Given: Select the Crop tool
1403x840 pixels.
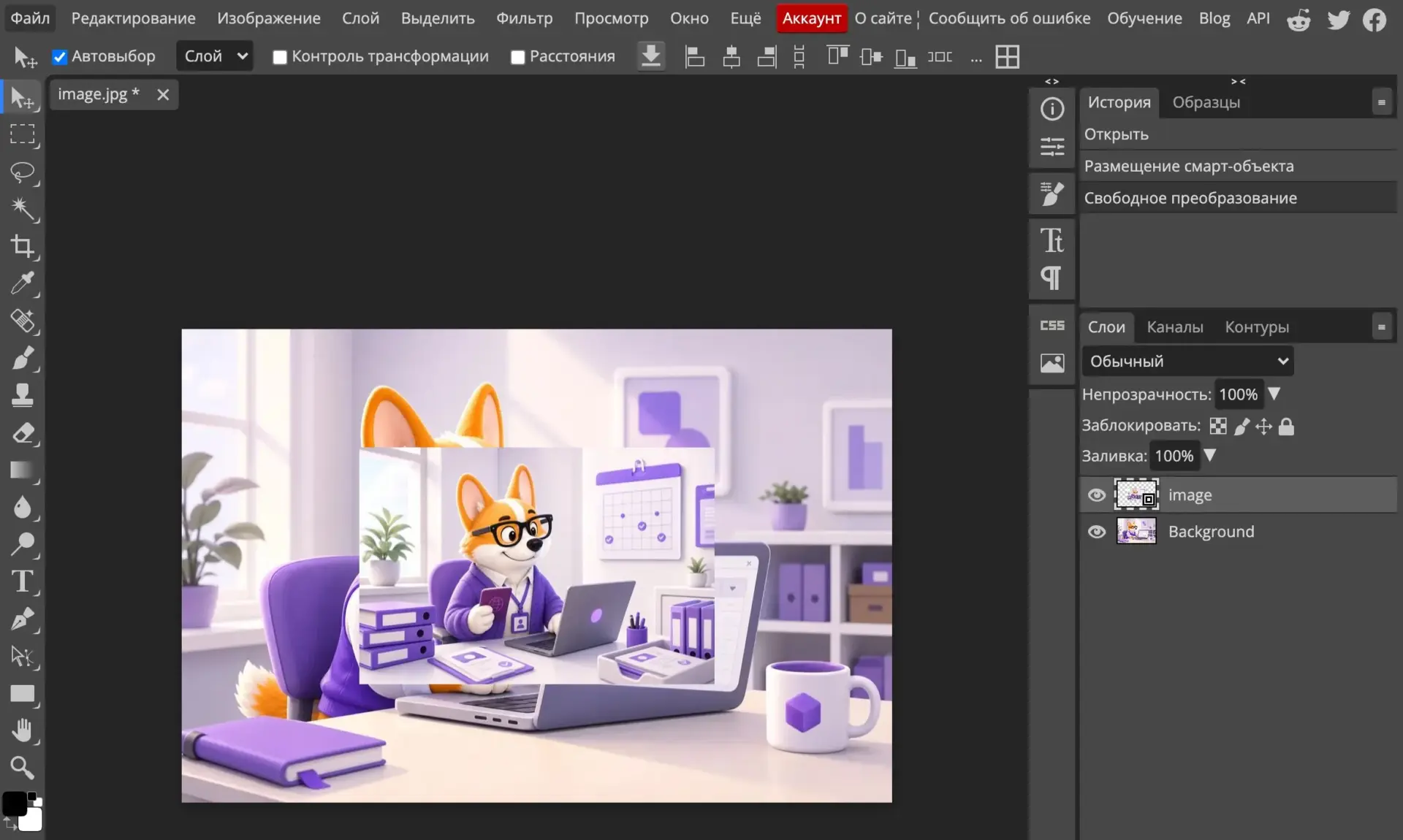Looking at the screenshot, I should [23, 246].
